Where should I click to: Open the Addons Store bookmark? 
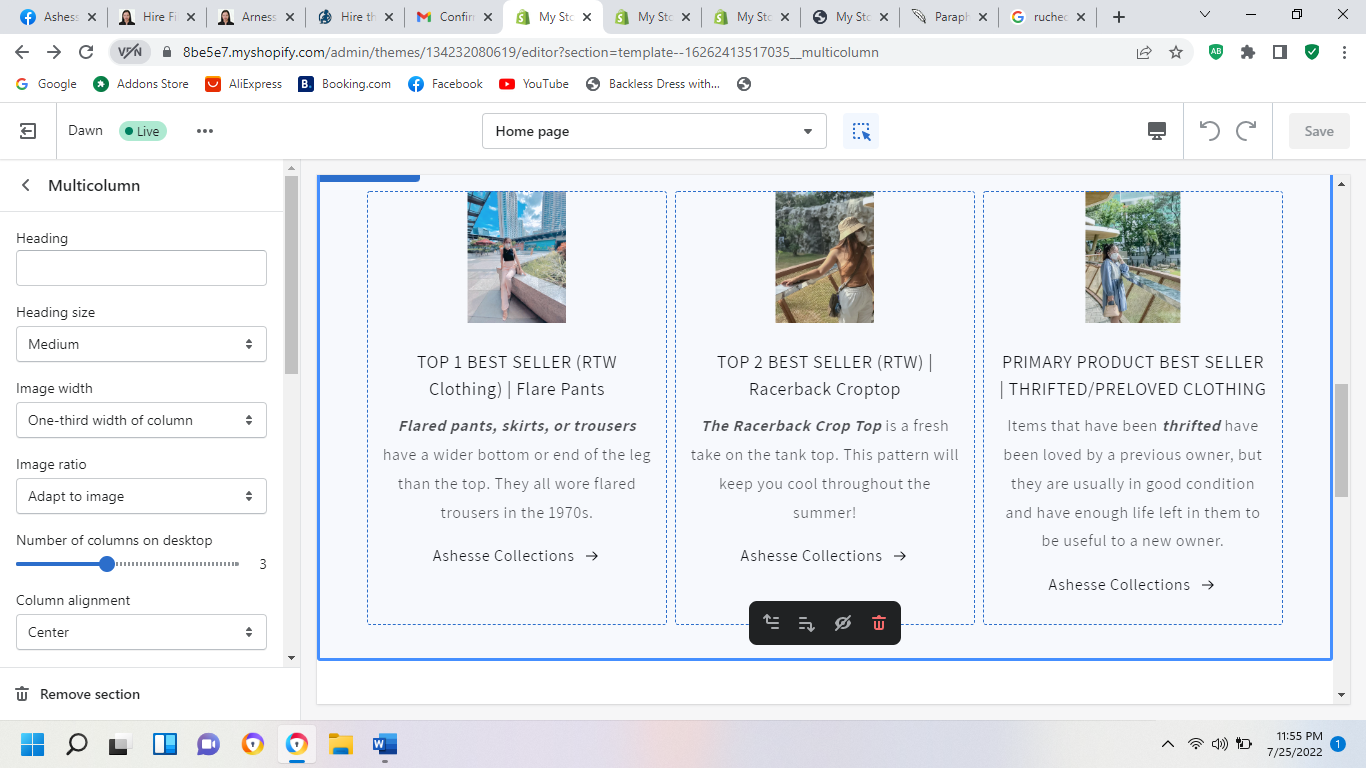click(x=141, y=84)
